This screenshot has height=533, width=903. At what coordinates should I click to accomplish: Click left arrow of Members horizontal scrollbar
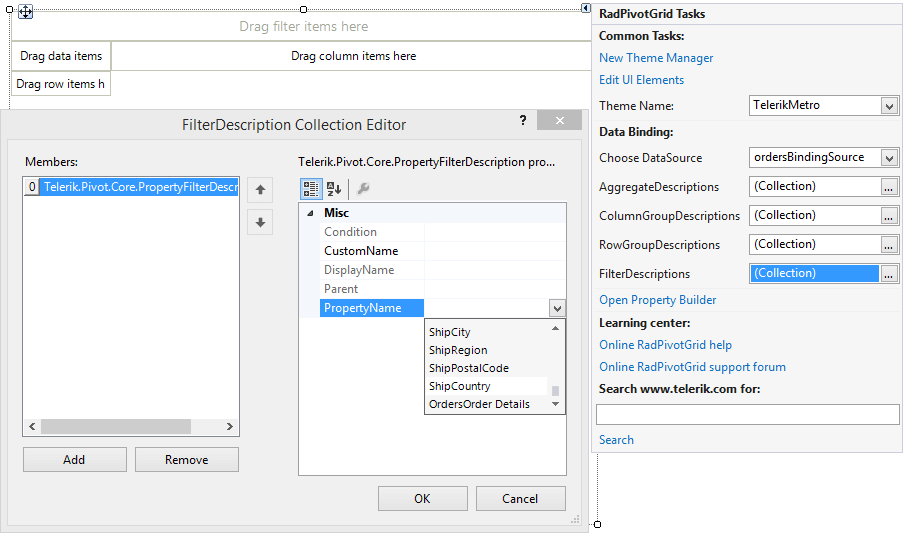point(32,427)
